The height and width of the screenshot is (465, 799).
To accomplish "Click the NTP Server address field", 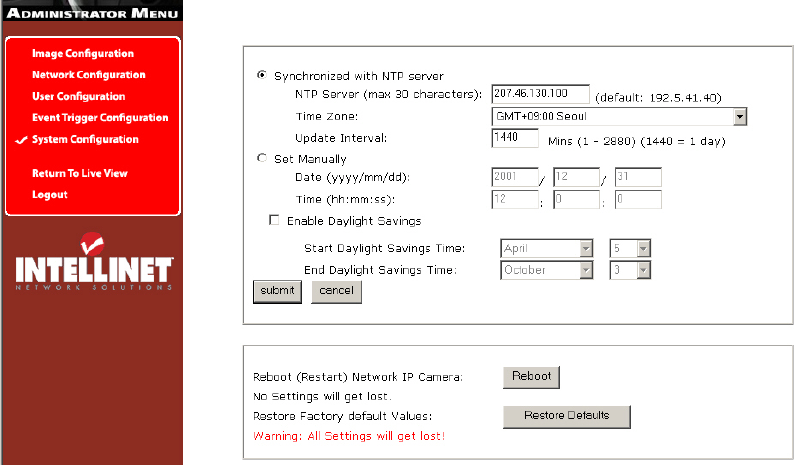I will [x=540, y=94].
